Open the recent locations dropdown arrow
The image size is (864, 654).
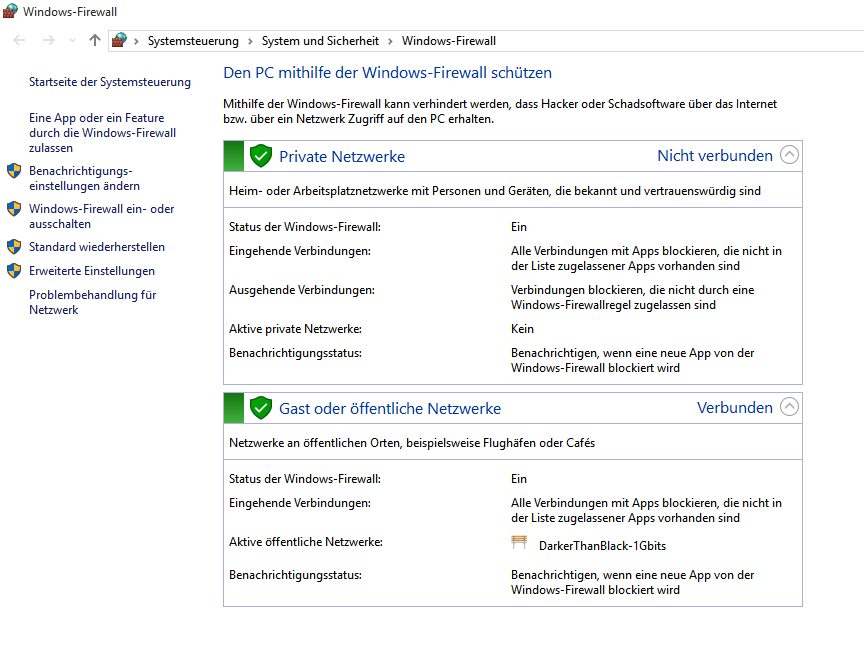72,41
